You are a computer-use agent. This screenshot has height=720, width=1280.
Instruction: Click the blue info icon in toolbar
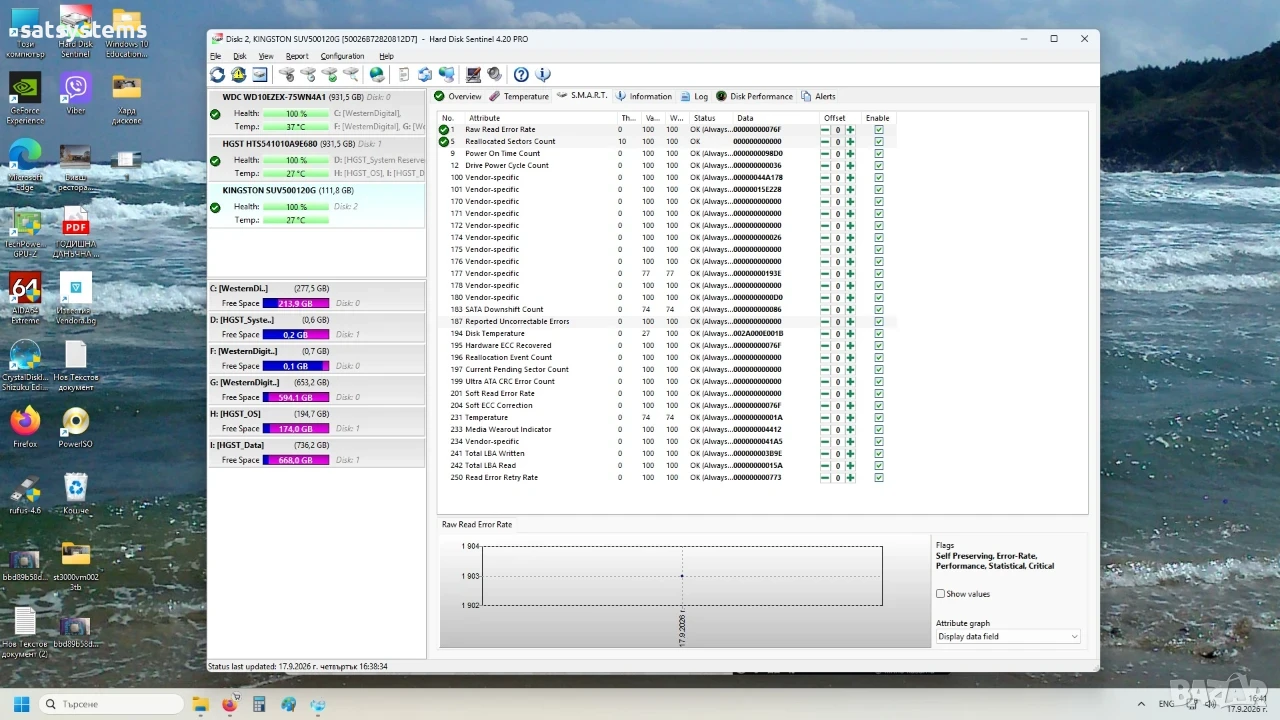pyautogui.click(x=543, y=75)
